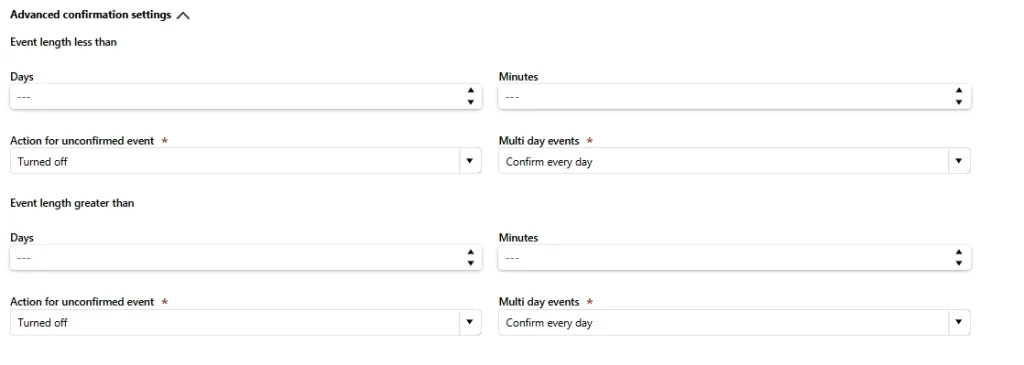Collapse the Advanced confirmation settings chevron

coord(183,16)
